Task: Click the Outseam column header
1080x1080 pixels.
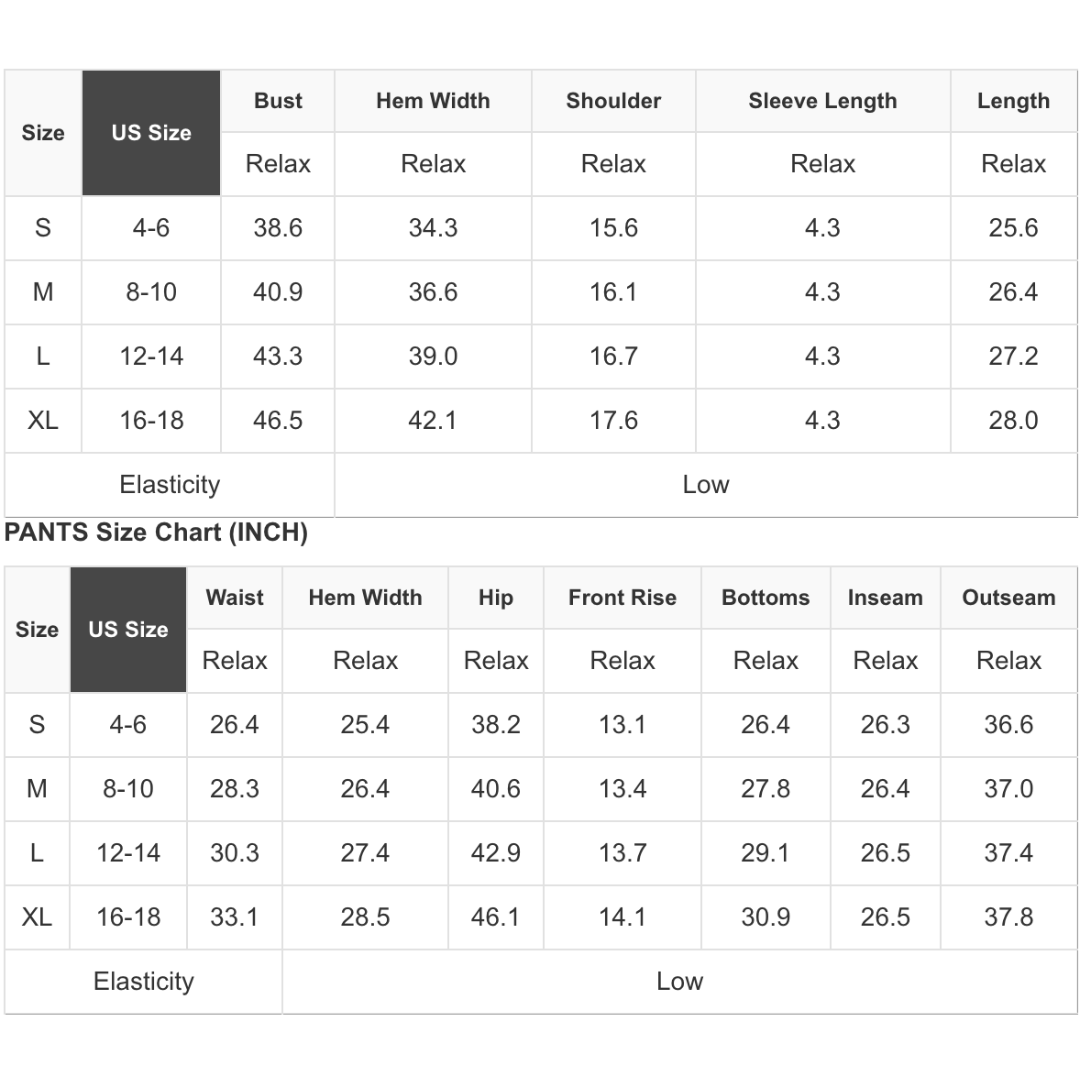Action: pos(1008,598)
